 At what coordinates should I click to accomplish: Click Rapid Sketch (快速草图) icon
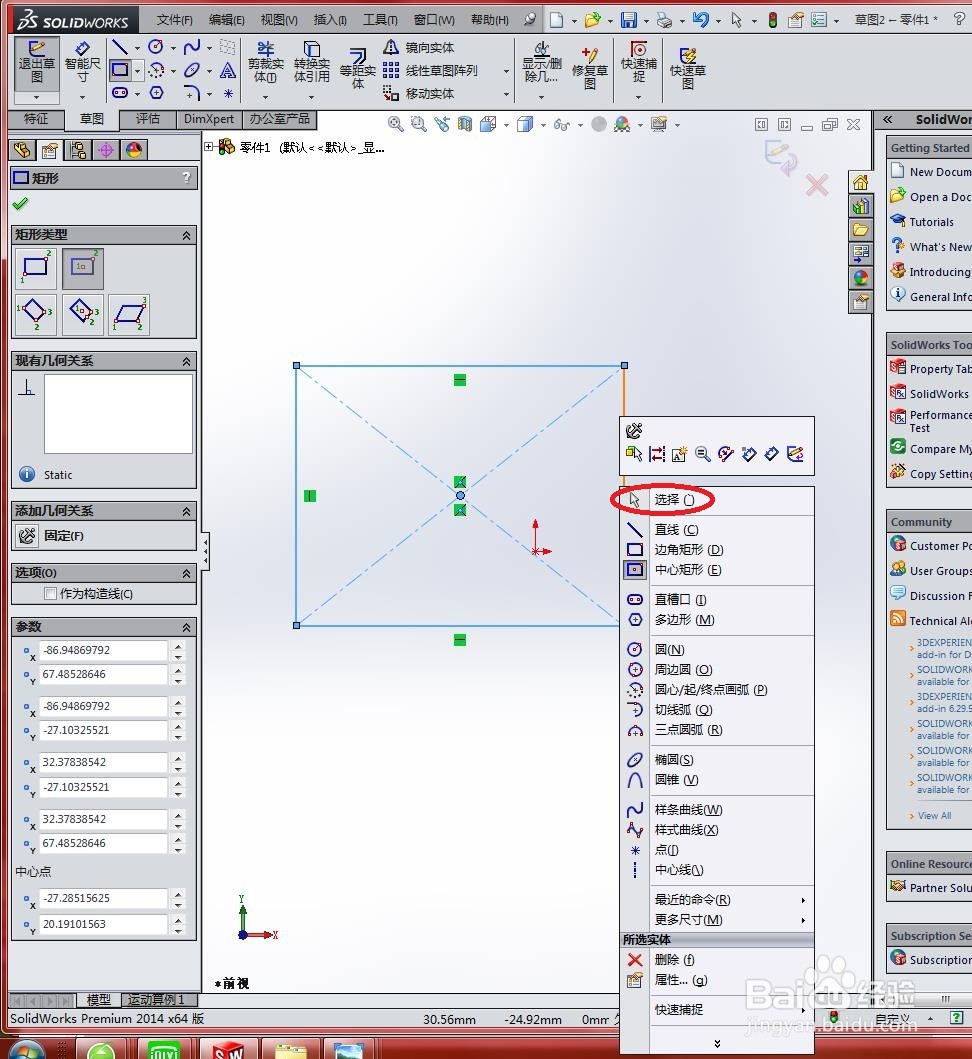click(688, 68)
